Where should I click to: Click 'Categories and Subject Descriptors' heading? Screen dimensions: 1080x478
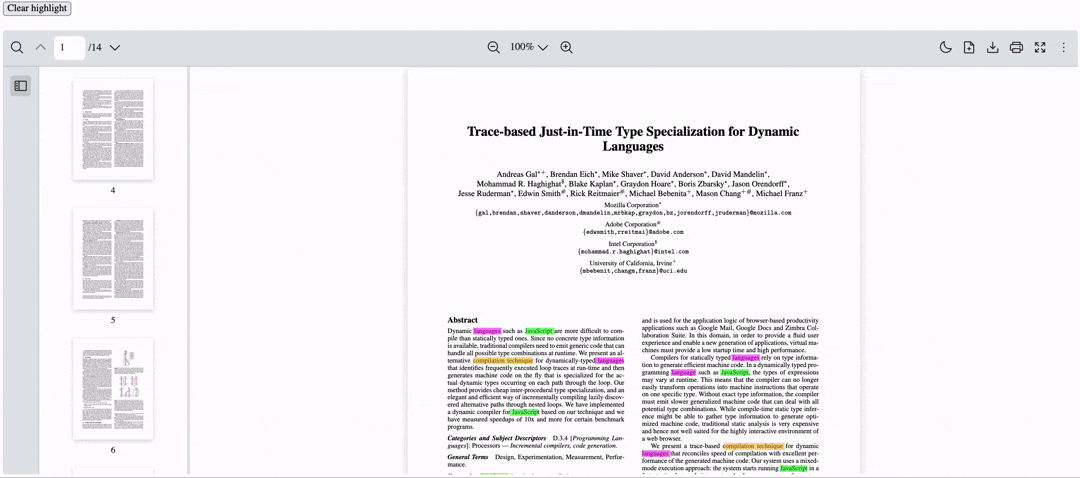497,438
